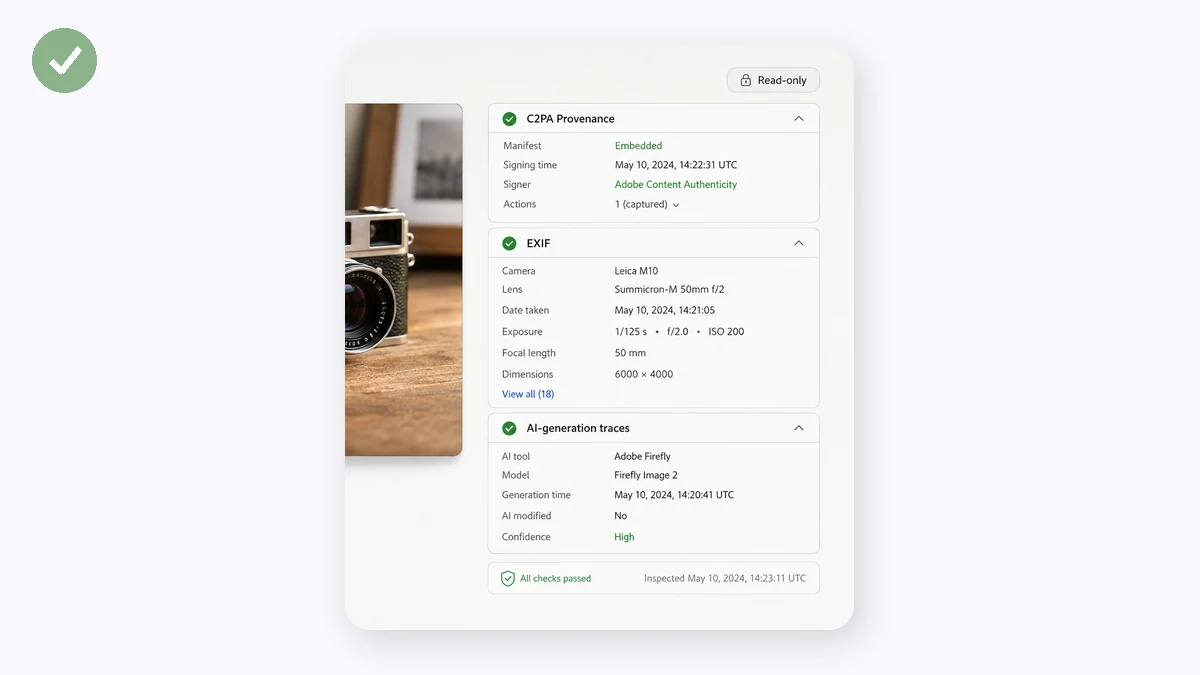This screenshot has height=675, width=1200.
Task: Click the Confidence field label
Action: point(526,537)
